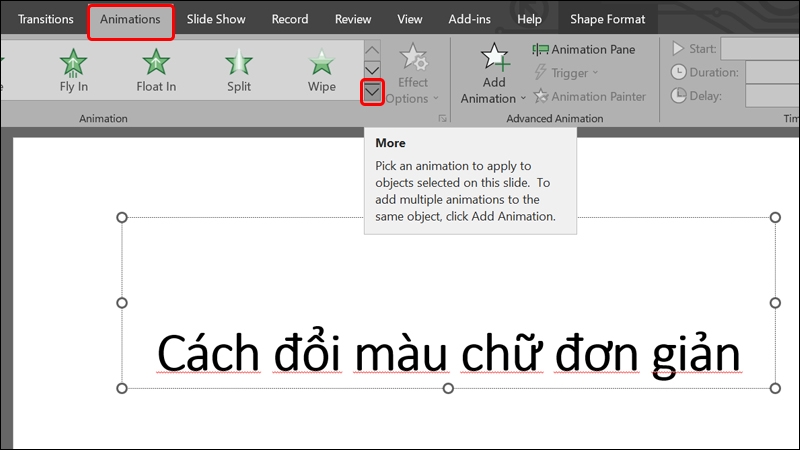Click the Delay input field
The height and width of the screenshot is (450, 800).
(x=772, y=96)
